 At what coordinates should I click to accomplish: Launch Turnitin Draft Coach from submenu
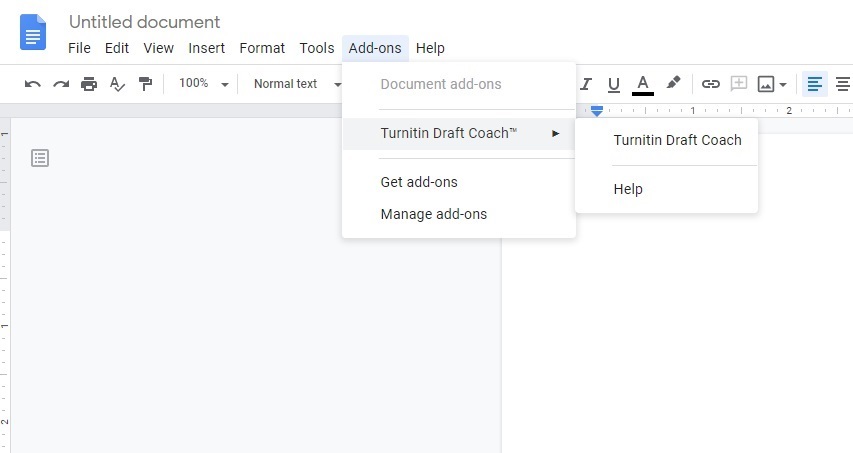pos(677,140)
